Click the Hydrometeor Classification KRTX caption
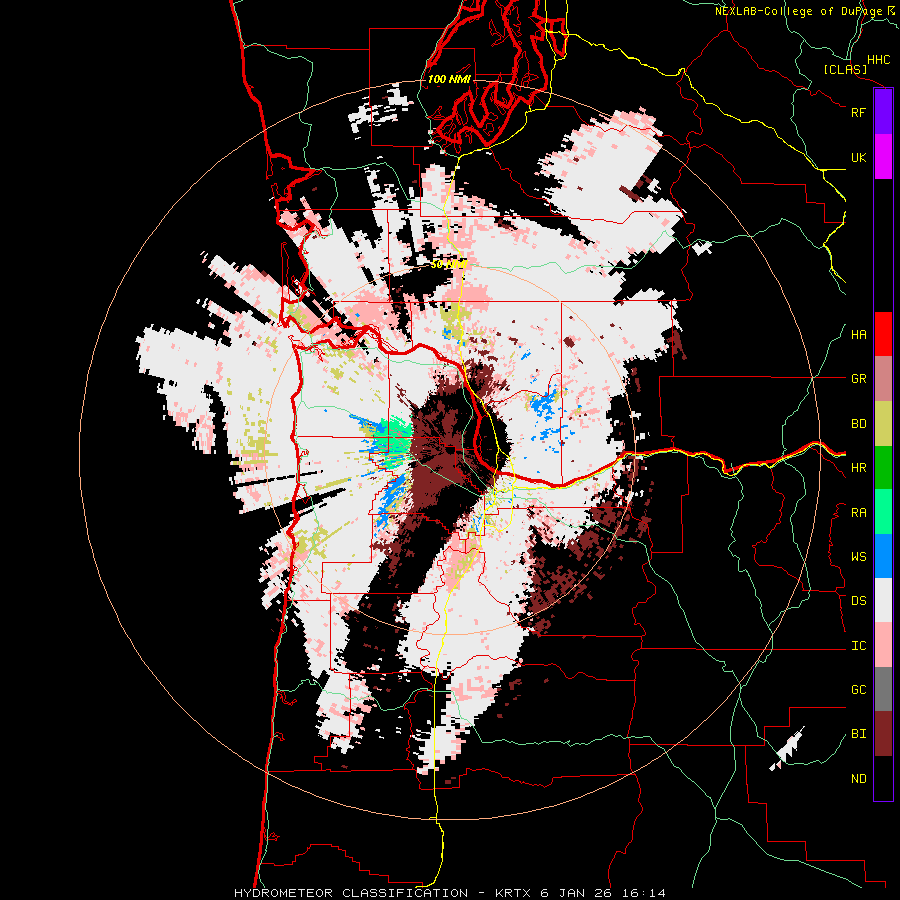 click(x=450, y=893)
